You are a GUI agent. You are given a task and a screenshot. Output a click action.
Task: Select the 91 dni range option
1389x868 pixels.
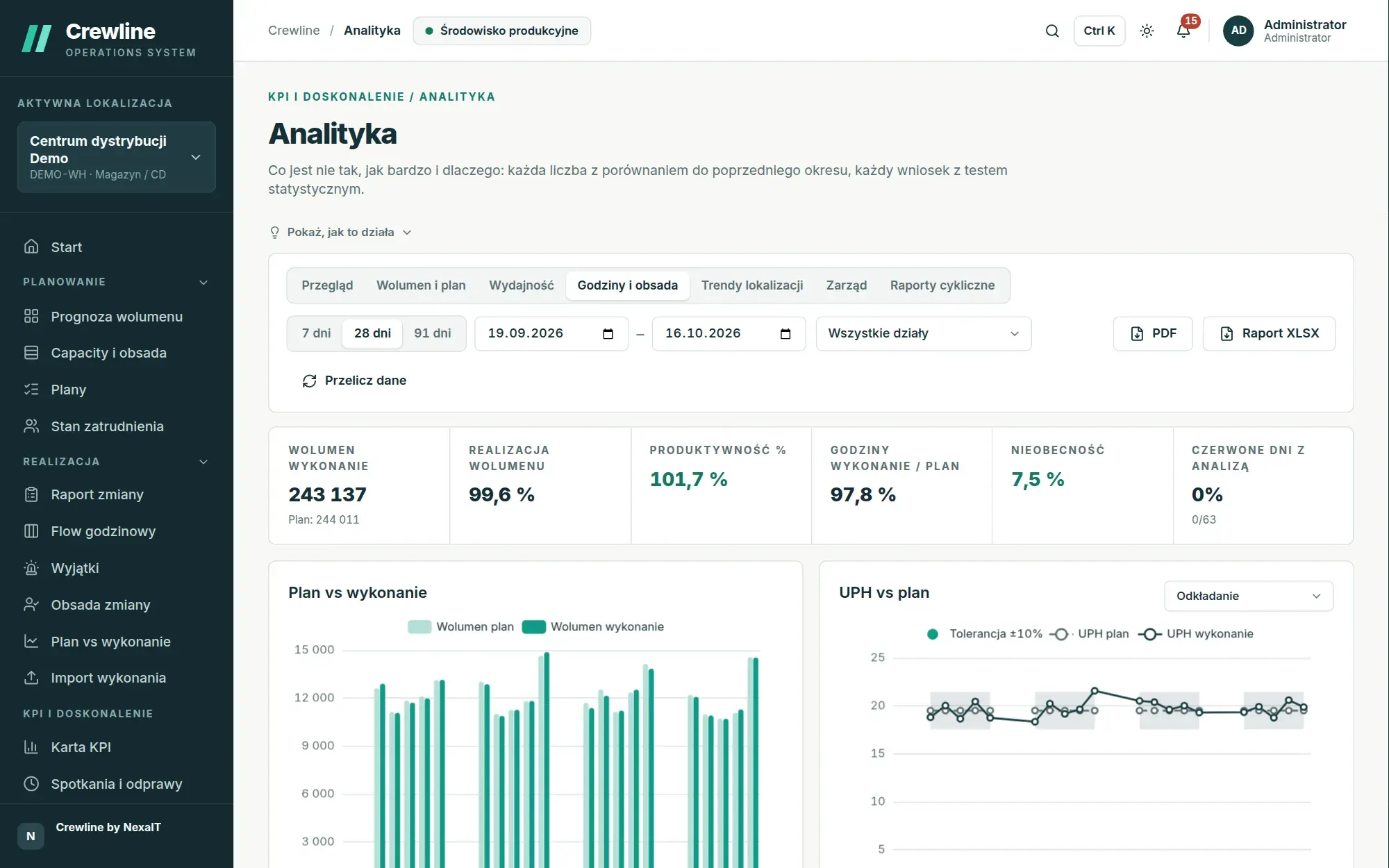click(x=433, y=333)
